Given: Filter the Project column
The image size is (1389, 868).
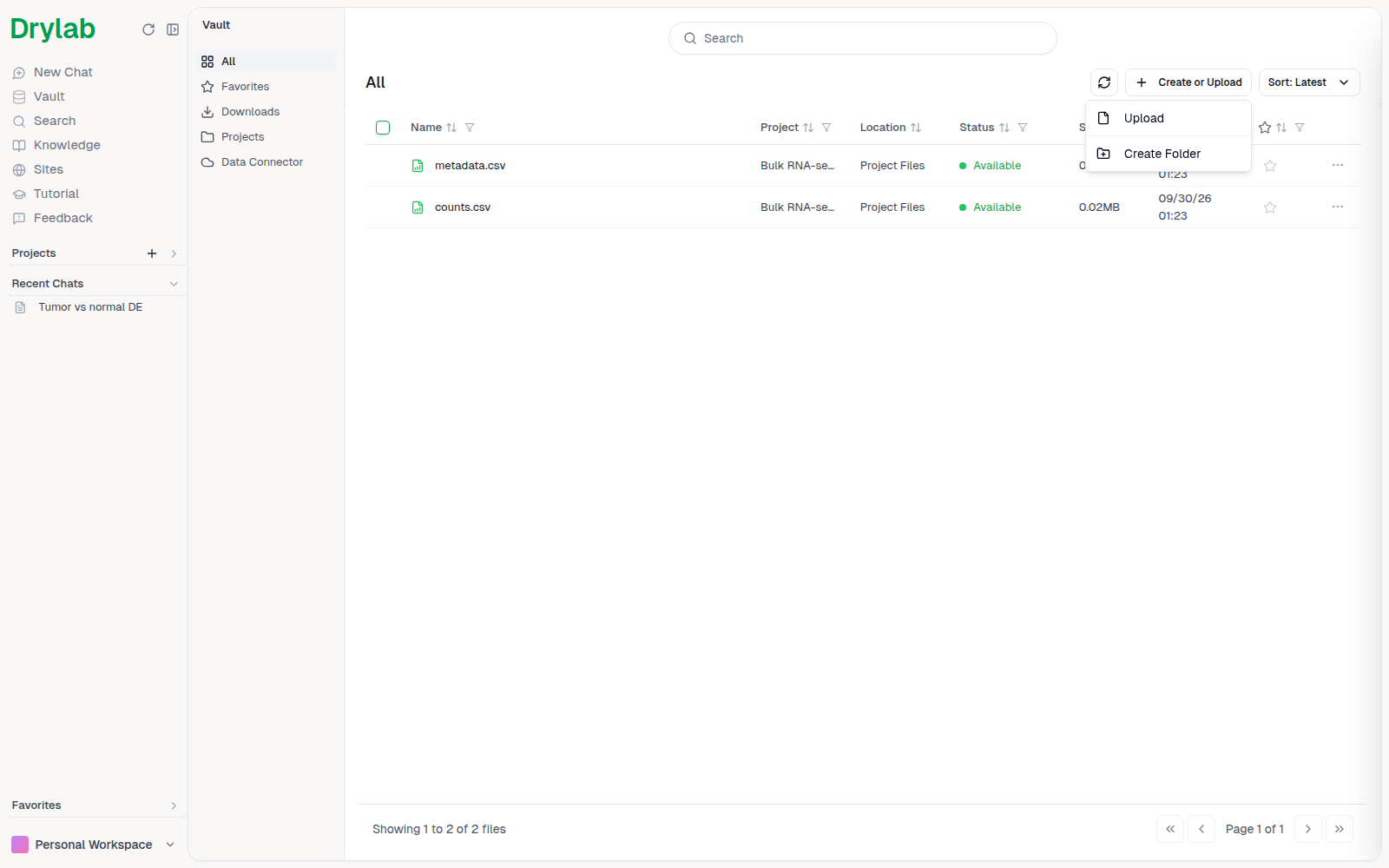Looking at the screenshot, I should pos(826,128).
